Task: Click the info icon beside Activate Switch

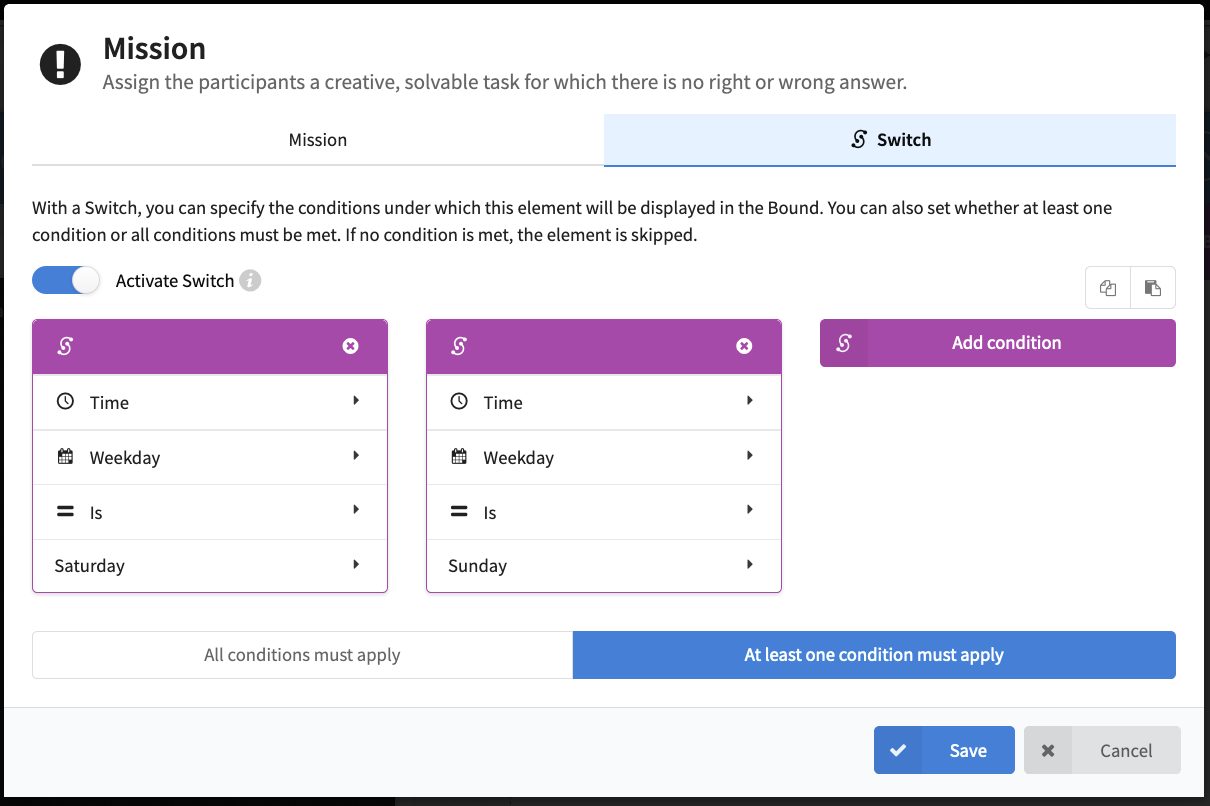Action: [x=250, y=281]
